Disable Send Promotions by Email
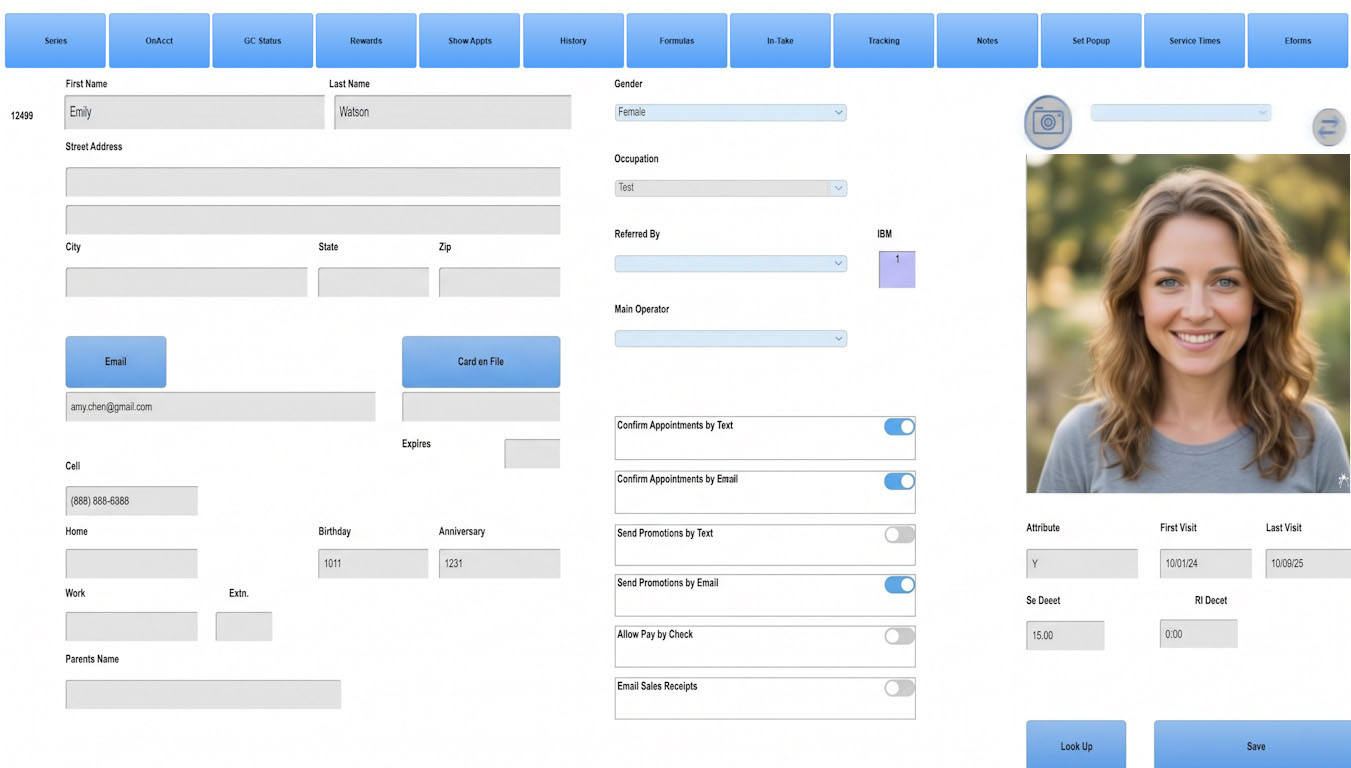 [899, 585]
